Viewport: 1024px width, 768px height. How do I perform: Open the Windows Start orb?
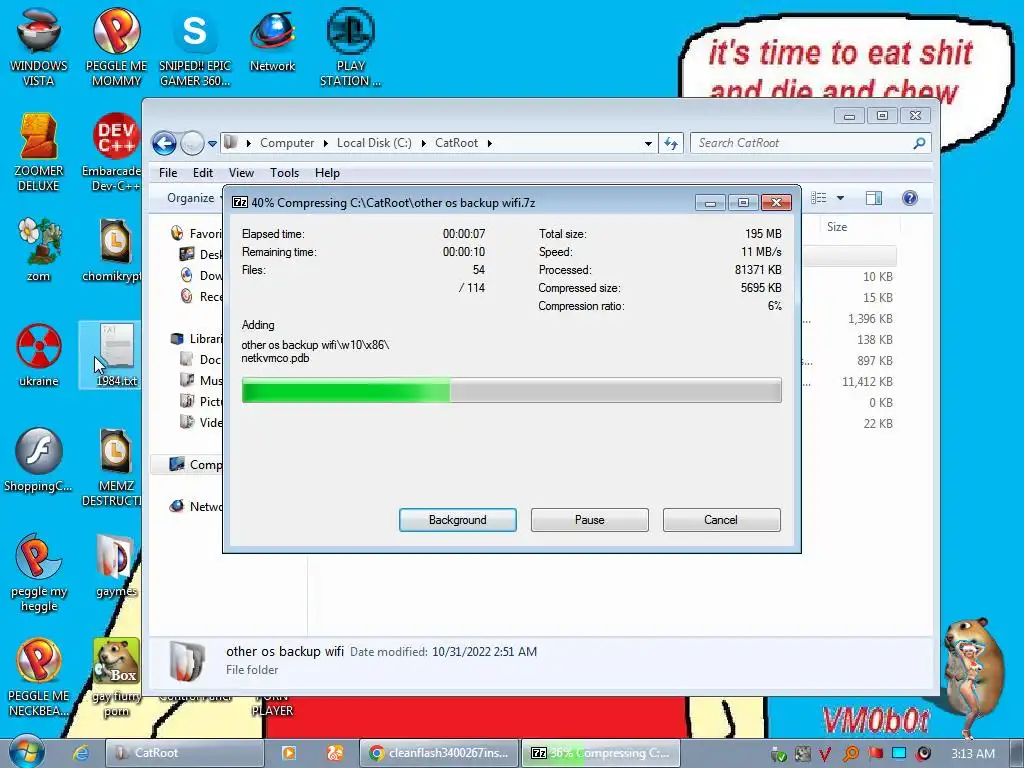(26, 752)
